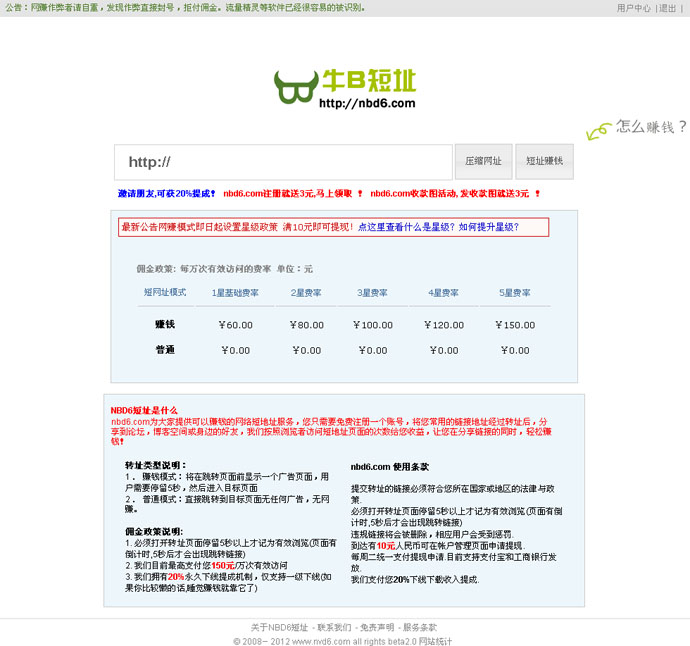690x646 pixels.
Task: Click the green arrow beside 怎么赚钱
Action: (598, 131)
